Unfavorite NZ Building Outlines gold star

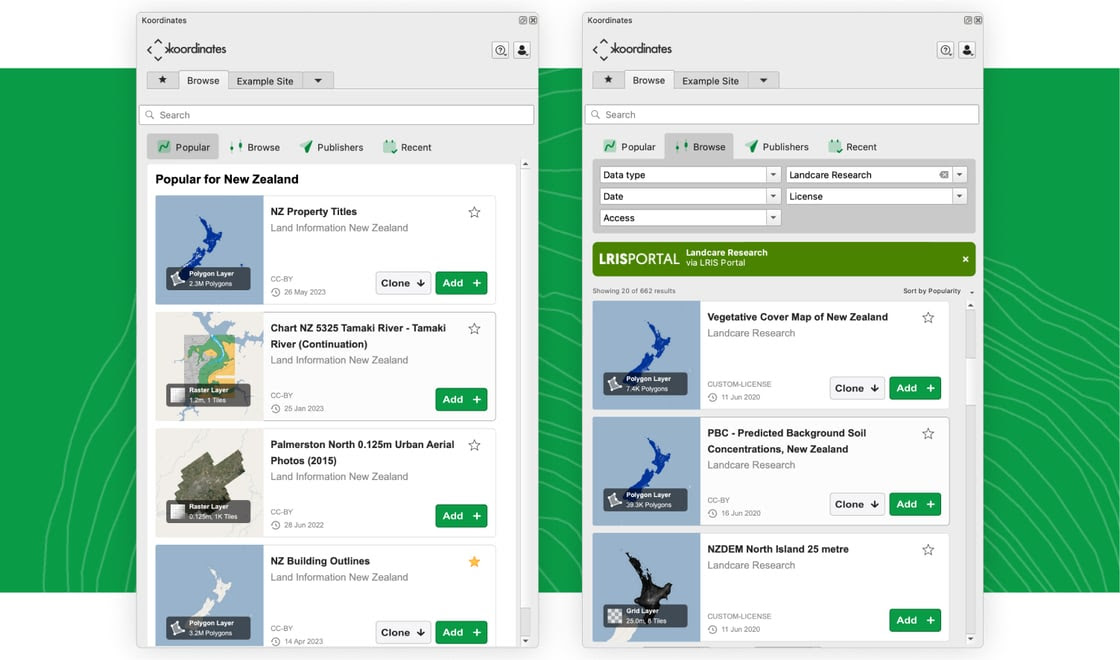[474, 561]
